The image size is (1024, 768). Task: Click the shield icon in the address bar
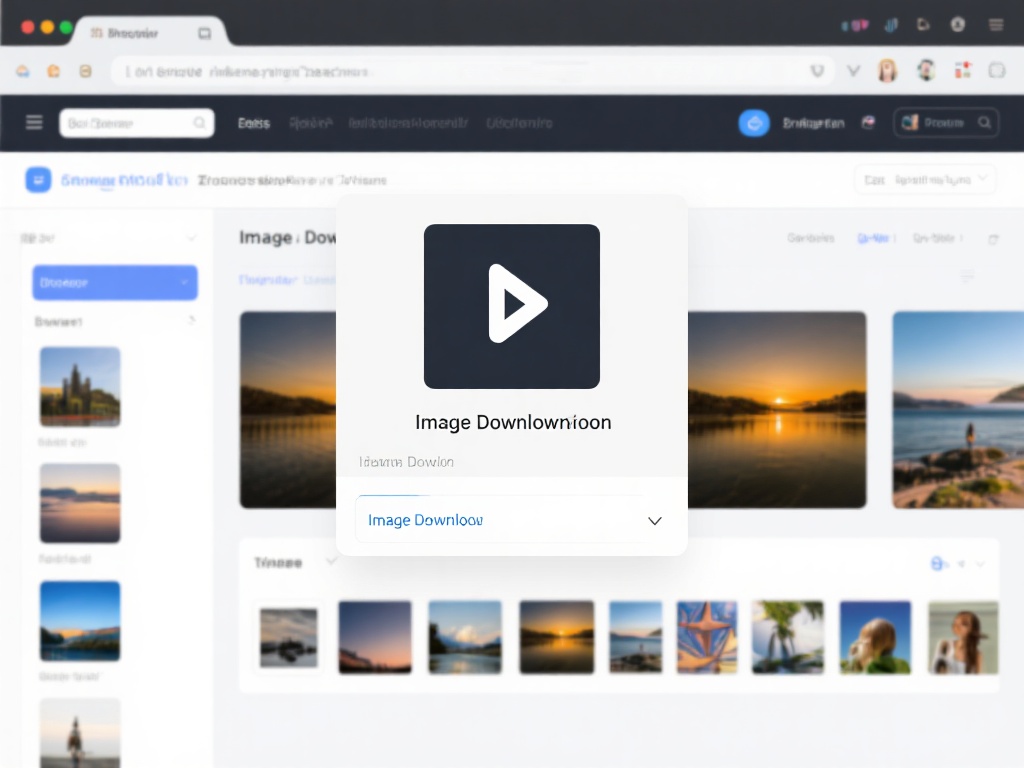coord(817,71)
